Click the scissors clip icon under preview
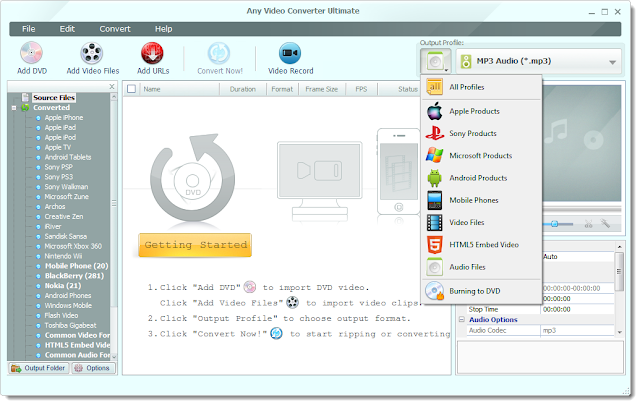Screen dimensions: 640x405 click(x=588, y=224)
